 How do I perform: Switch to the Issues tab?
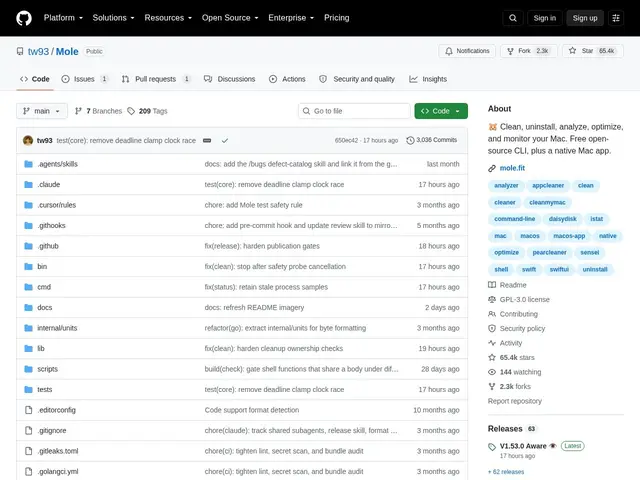pyautogui.click(x=85, y=79)
